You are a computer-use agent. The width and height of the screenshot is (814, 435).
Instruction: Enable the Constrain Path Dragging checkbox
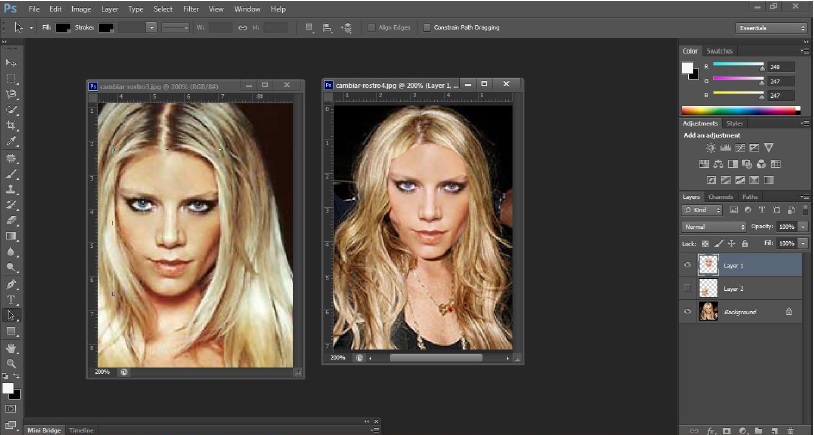pyautogui.click(x=428, y=27)
